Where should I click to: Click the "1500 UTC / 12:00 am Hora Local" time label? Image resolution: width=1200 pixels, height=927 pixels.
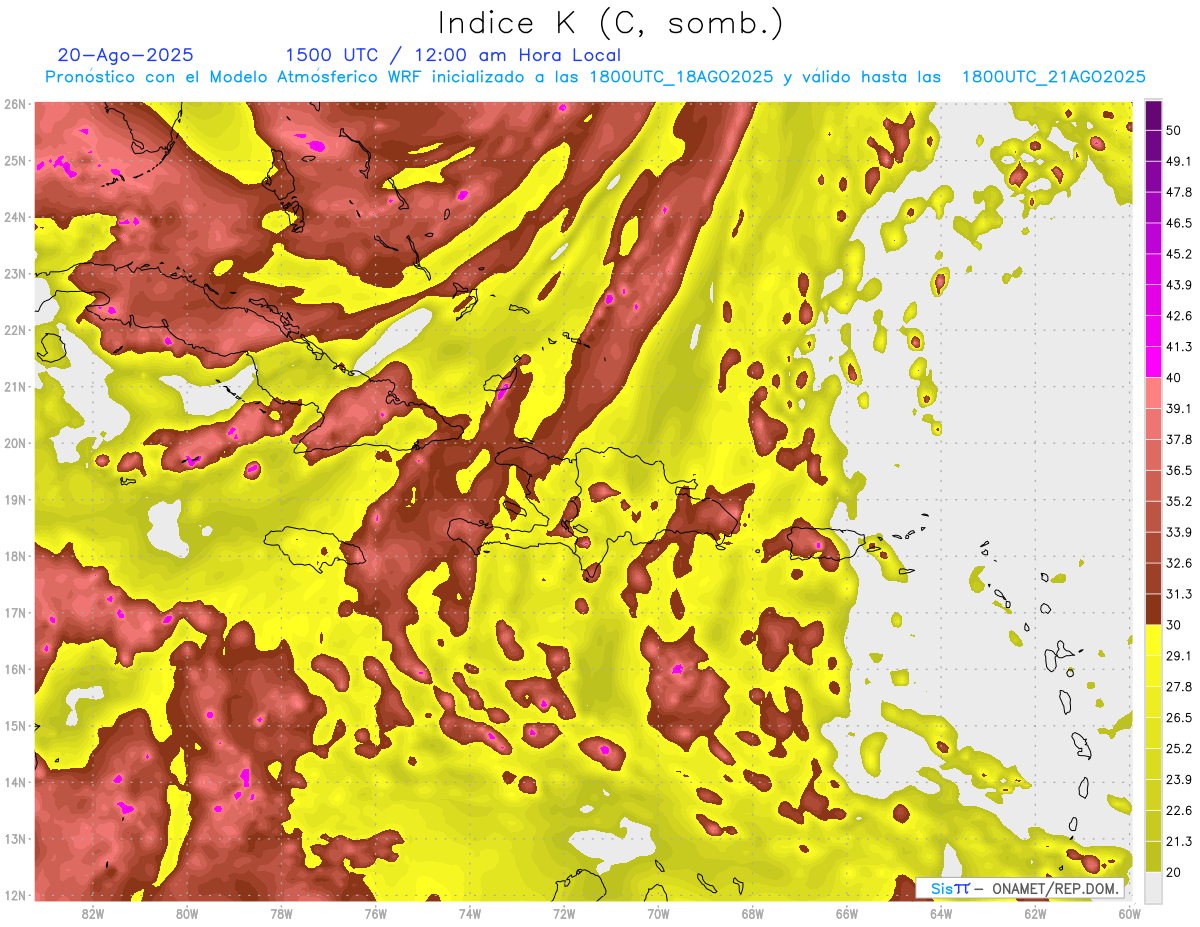coord(453,55)
